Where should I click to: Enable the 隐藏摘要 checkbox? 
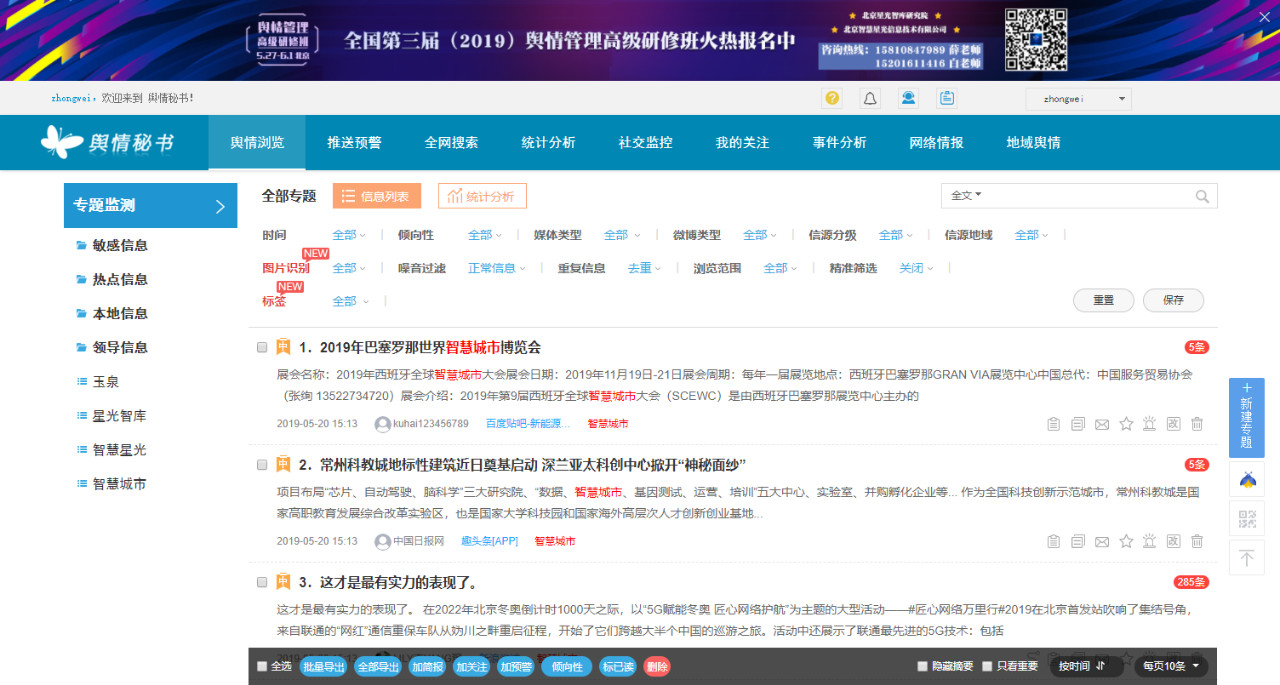coord(922,666)
